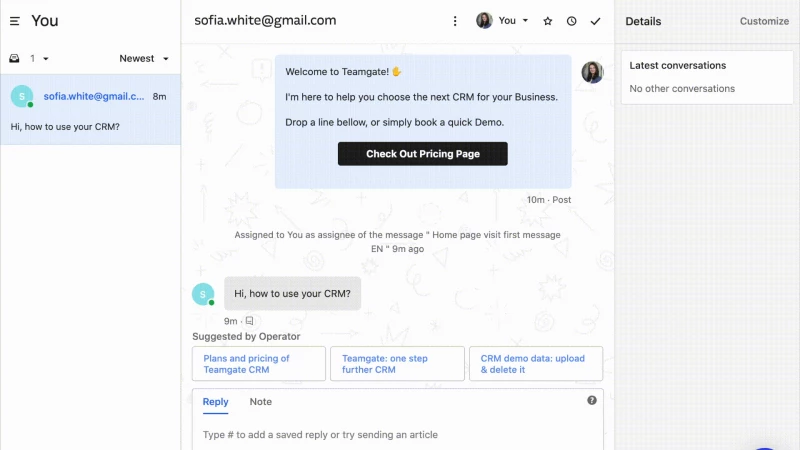This screenshot has height=450, width=800.
Task: Expand the open conversations count dropdown
Action: 40,59
